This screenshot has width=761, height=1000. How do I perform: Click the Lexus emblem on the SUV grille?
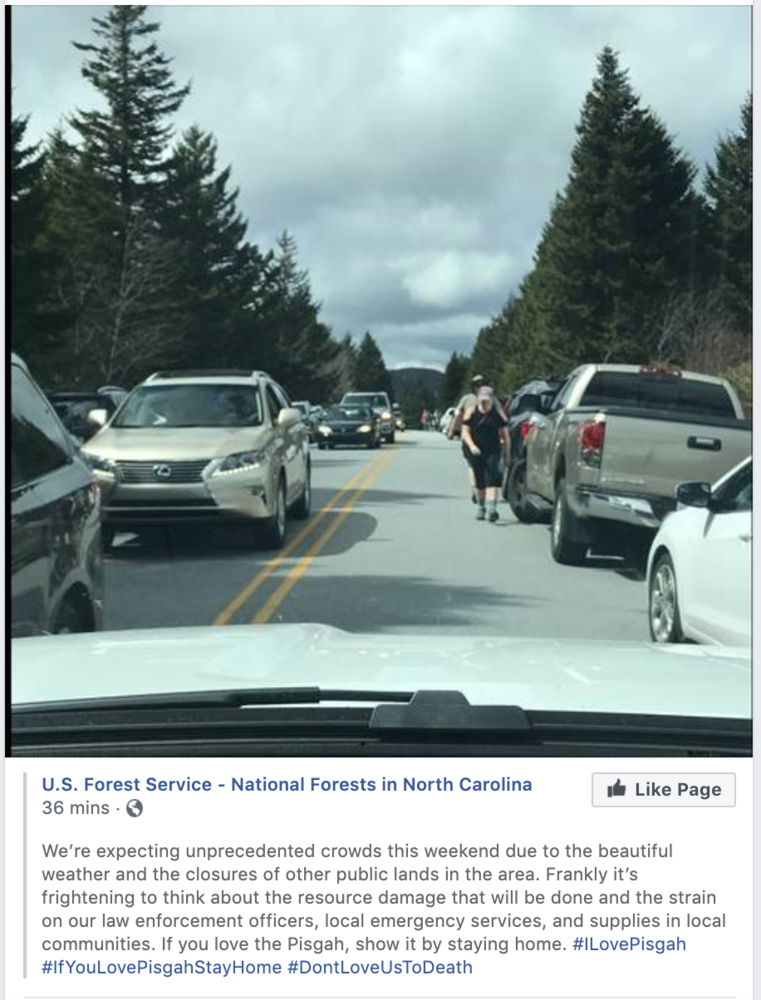(162, 471)
